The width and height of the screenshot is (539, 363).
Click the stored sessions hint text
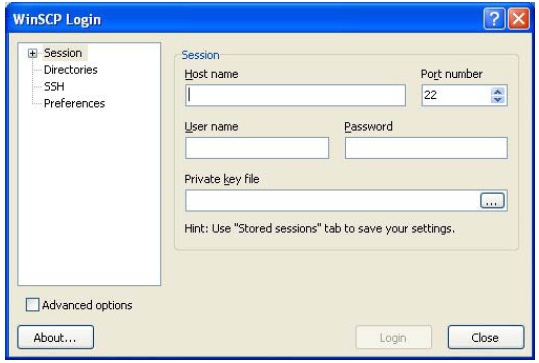320,229
